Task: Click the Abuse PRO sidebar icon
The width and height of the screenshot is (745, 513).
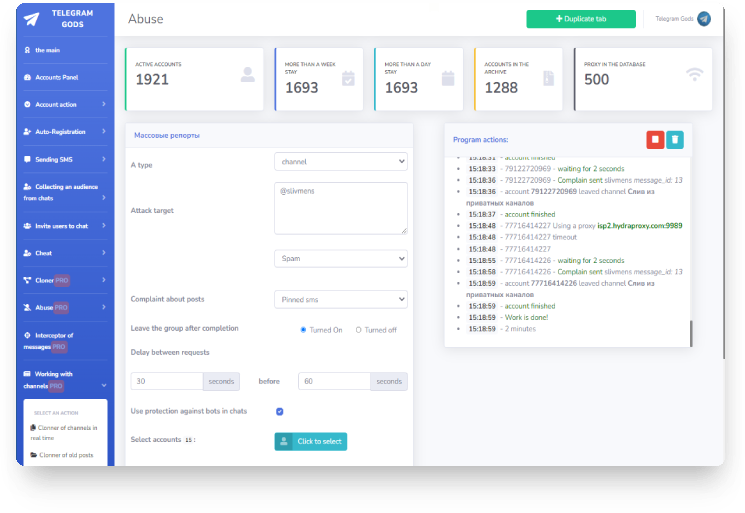Action: pos(27,307)
